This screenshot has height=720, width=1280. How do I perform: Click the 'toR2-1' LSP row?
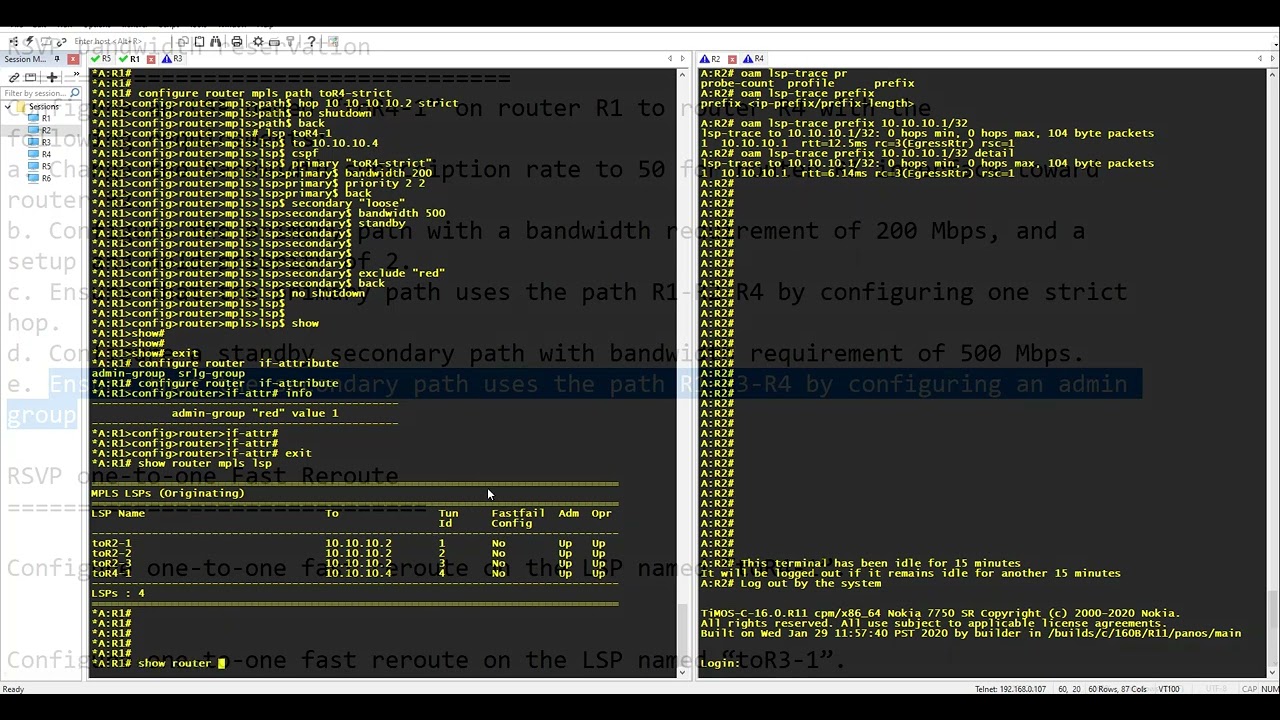[x=350, y=543]
